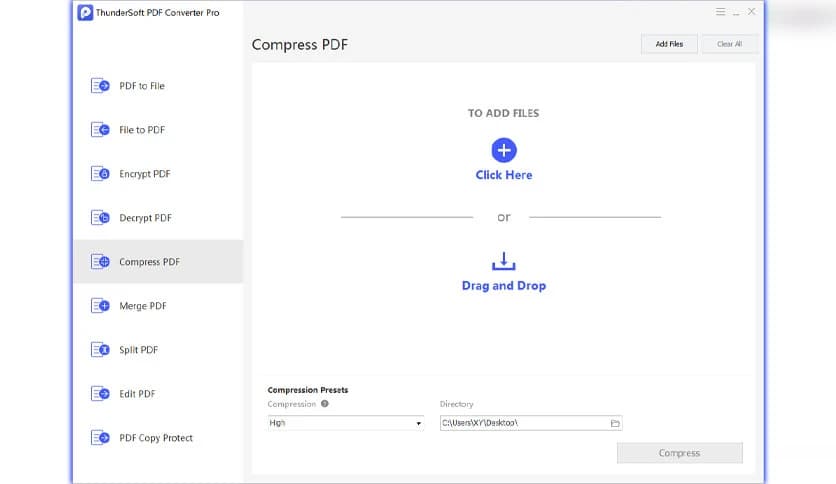
Task: Minimize the PDF Converter window
Action: click(736, 12)
